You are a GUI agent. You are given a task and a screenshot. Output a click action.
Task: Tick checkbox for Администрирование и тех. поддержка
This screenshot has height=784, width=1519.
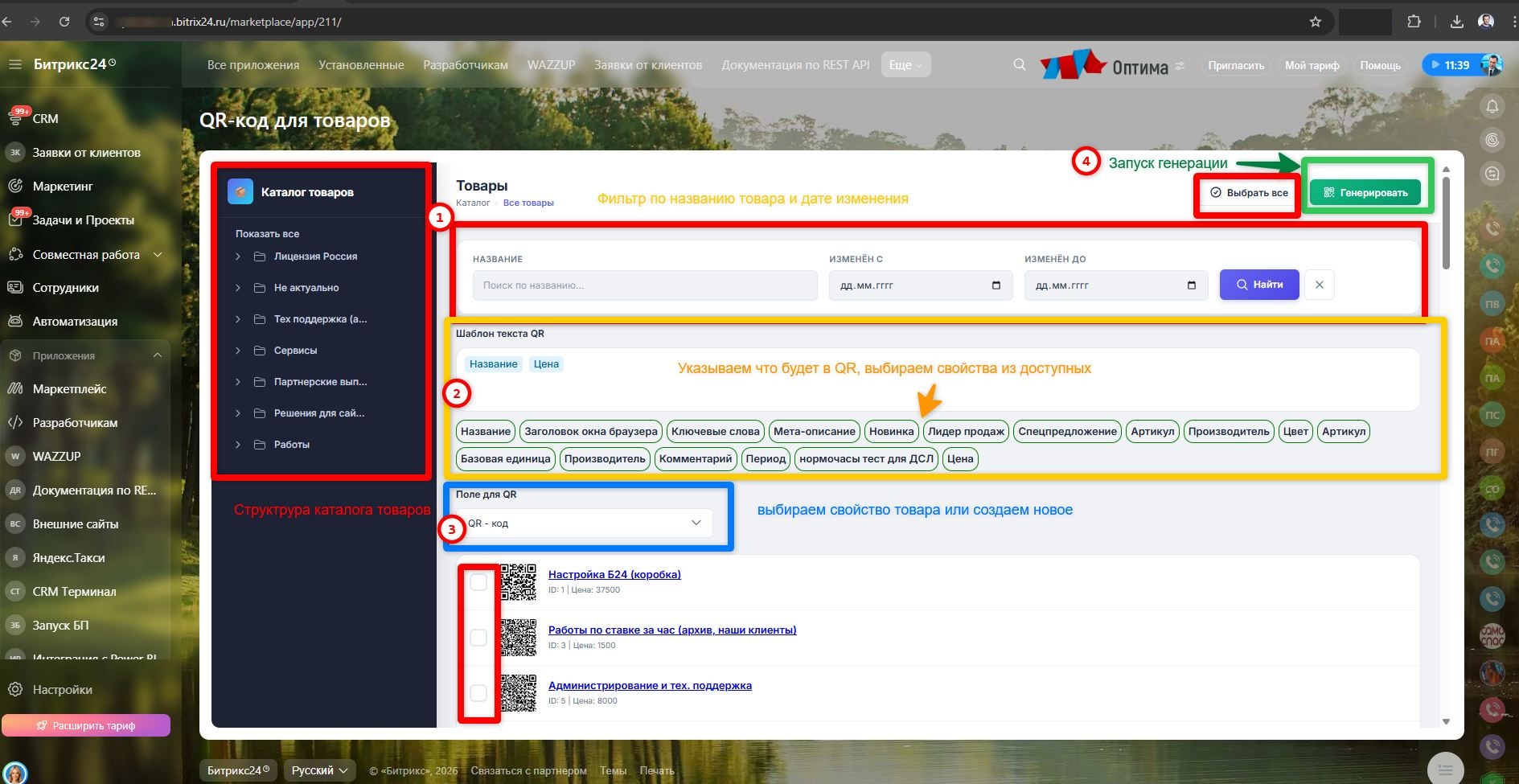[478, 692]
